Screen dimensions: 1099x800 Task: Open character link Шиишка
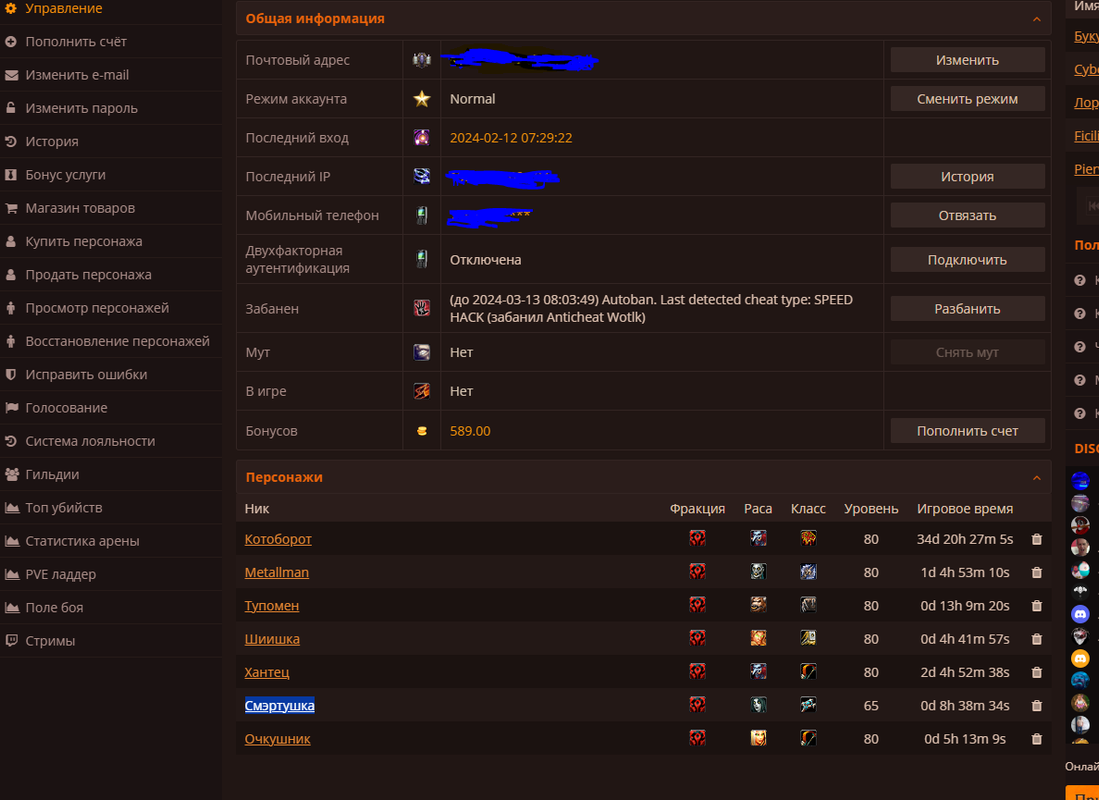[272, 639]
